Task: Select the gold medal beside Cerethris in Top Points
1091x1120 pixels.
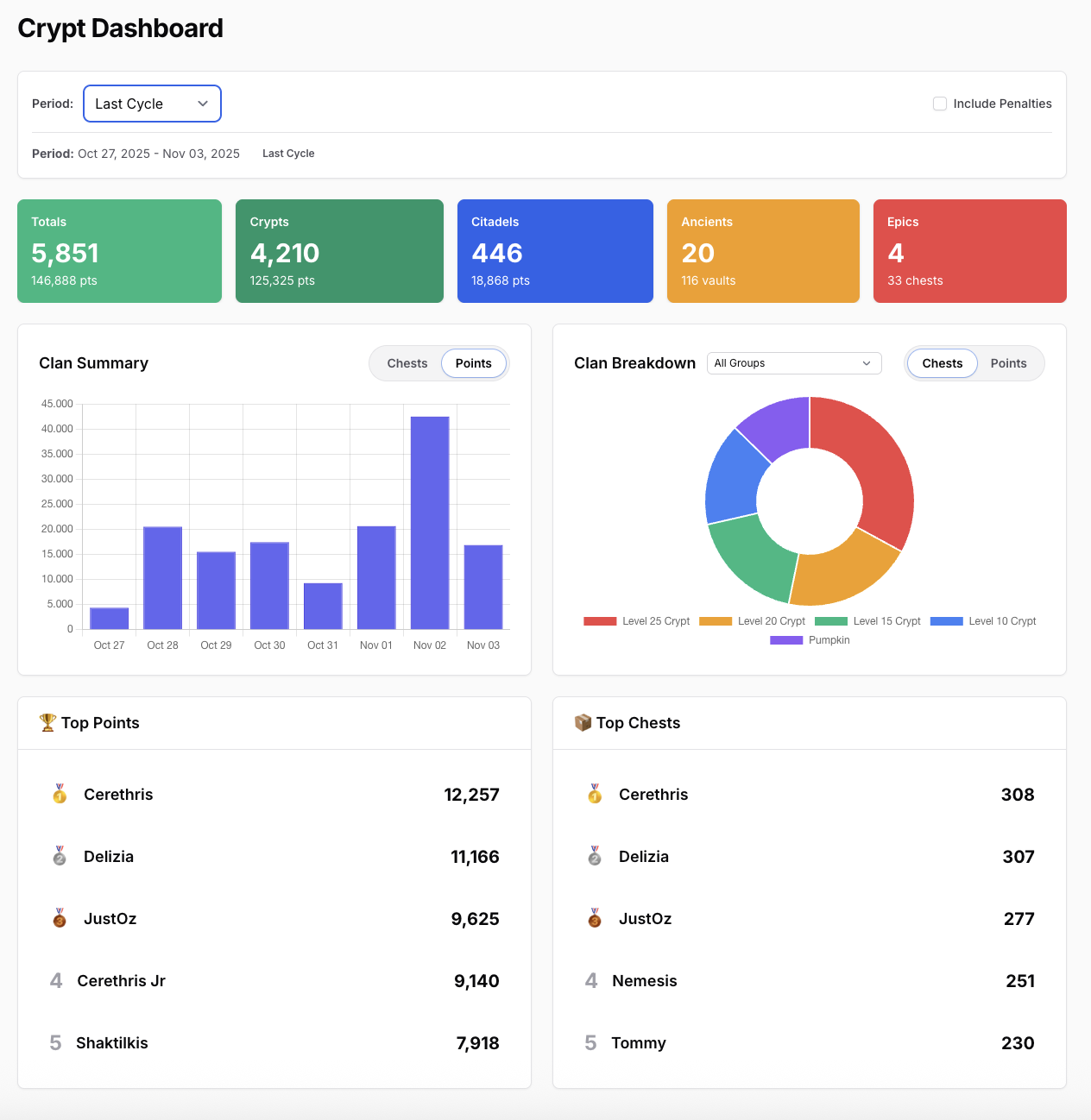Action: [x=59, y=794]
